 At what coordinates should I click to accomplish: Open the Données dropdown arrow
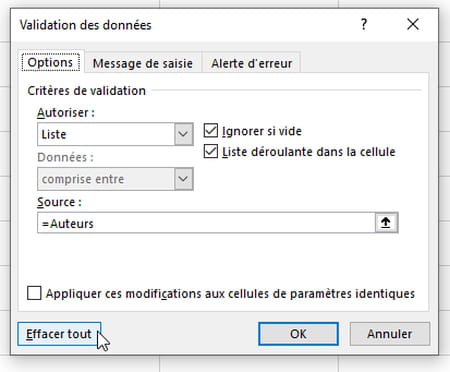click(183, 179)
